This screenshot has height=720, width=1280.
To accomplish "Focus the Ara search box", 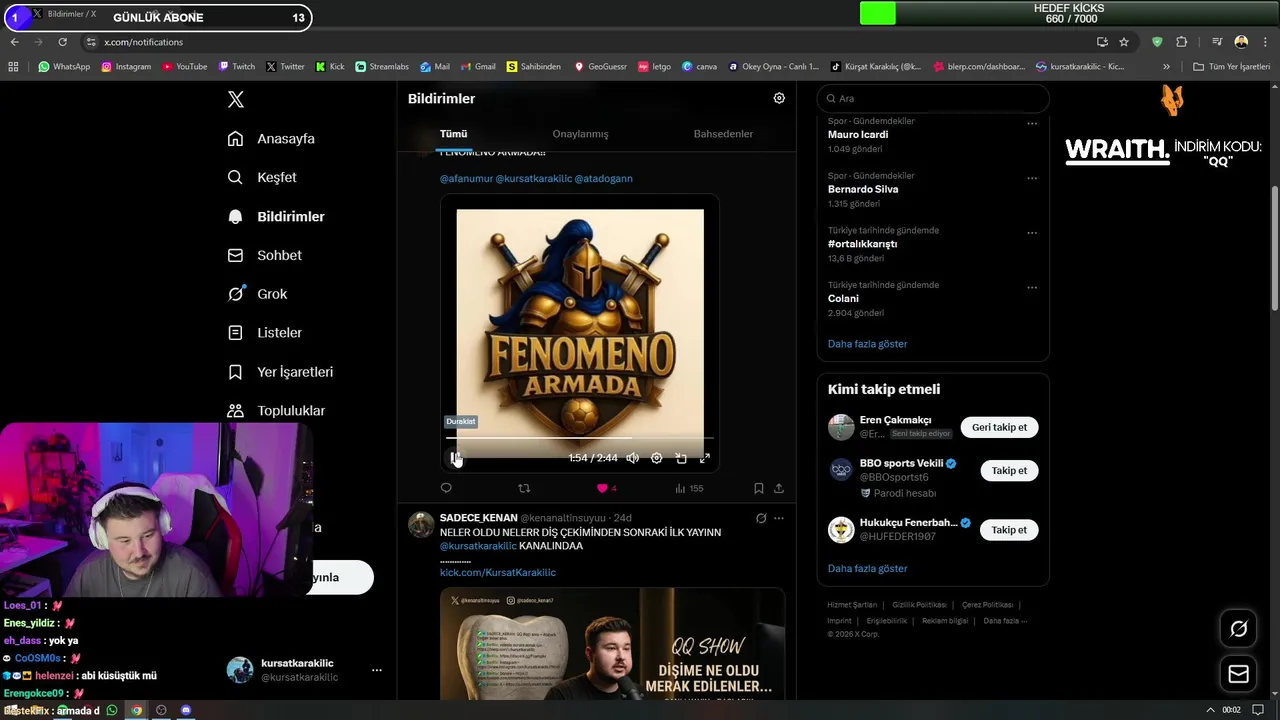I will click(x=933, y=98).
